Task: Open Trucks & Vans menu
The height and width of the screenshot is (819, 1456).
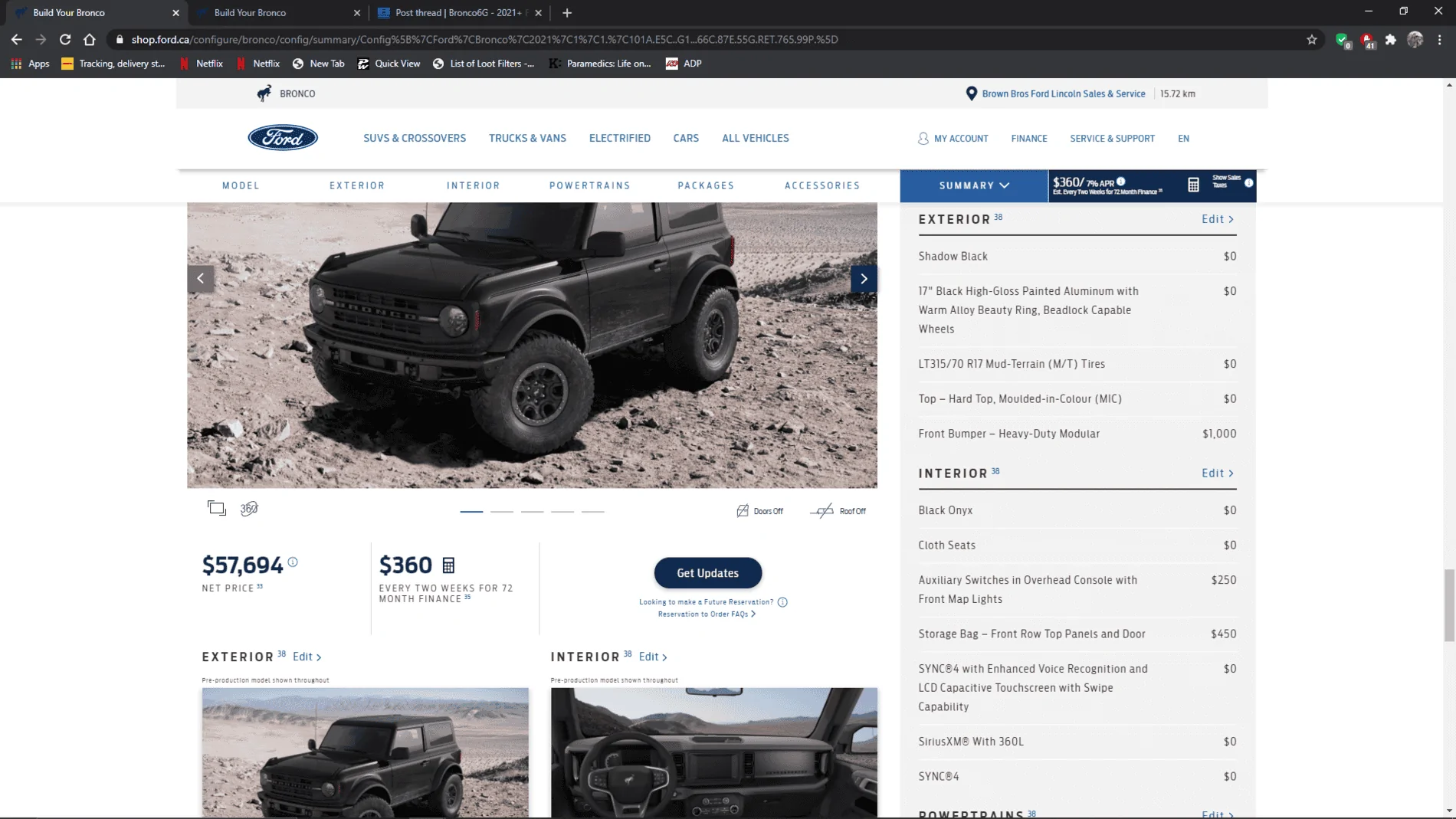Action: coord(527,138)
